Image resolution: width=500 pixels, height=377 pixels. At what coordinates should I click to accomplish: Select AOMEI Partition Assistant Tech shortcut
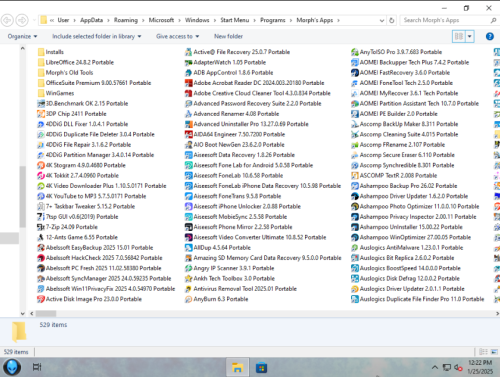(x=415, y=104)
